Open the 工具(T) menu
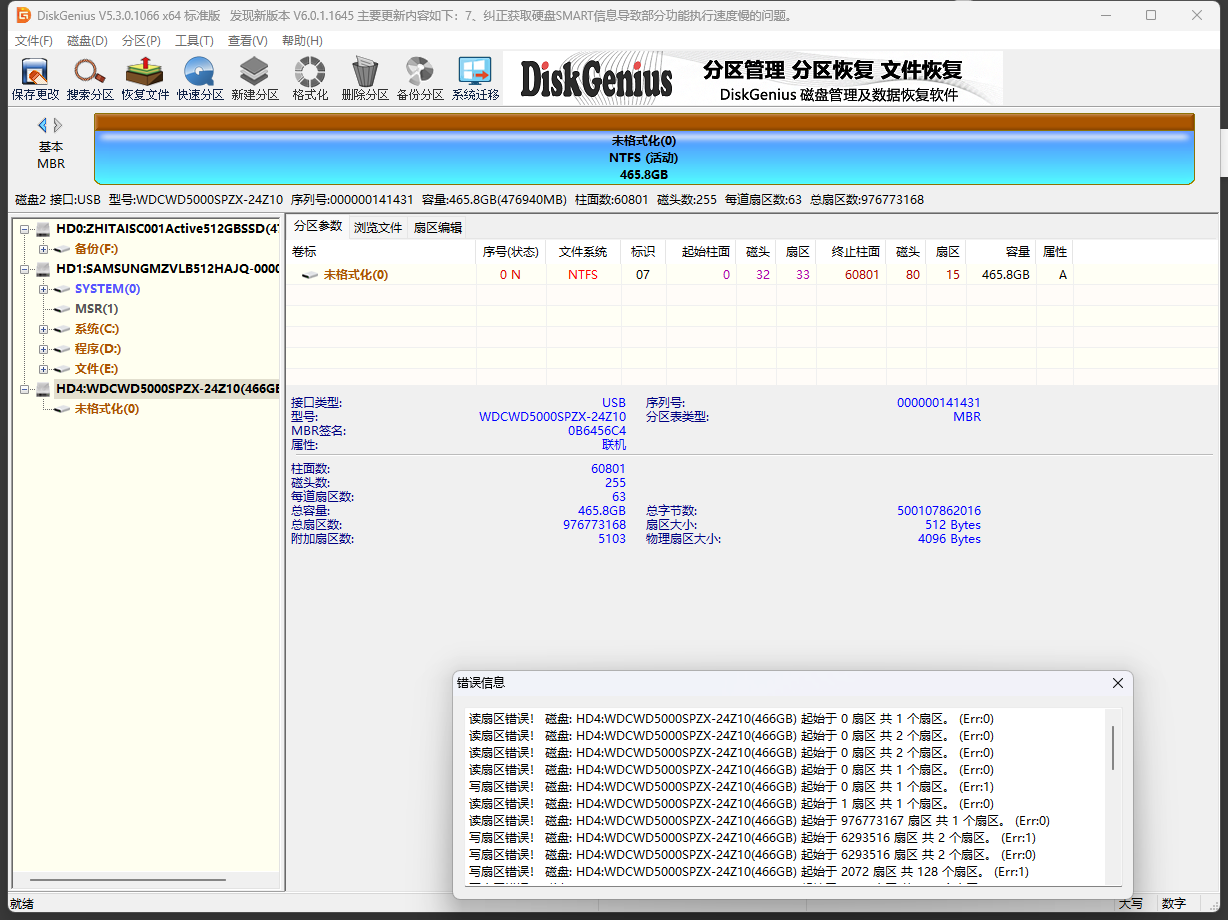Screen dimensions: 1228x920 pyautogui.click(x=194, y=41)
